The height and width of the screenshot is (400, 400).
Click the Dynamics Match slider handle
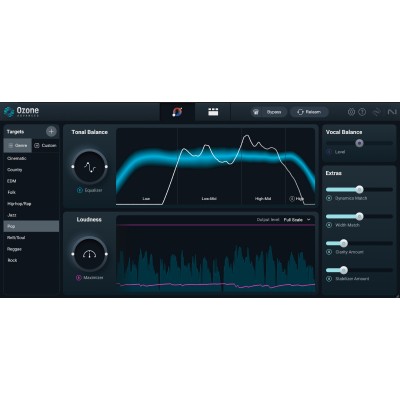[359, 190]
